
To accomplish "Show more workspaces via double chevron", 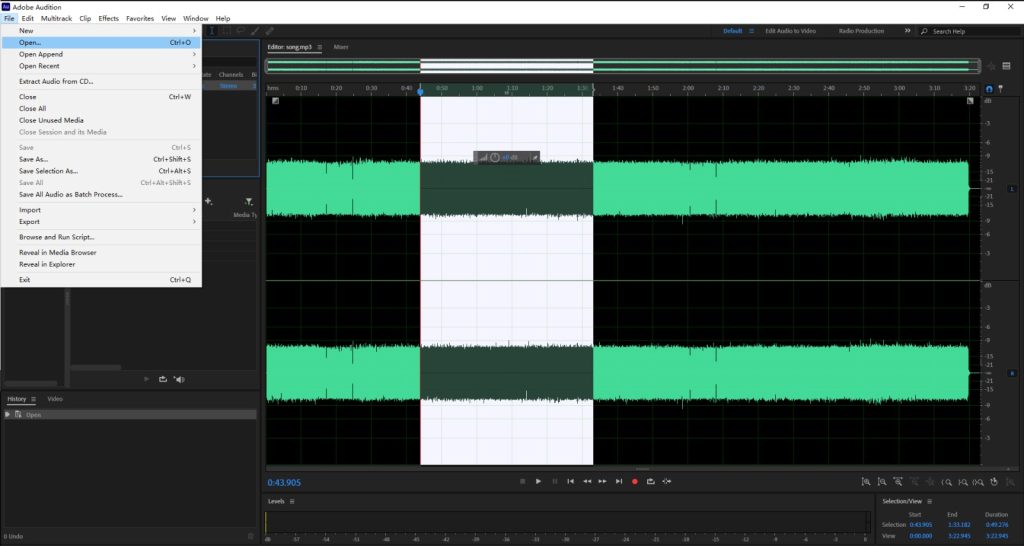I will tap(907, 31).
